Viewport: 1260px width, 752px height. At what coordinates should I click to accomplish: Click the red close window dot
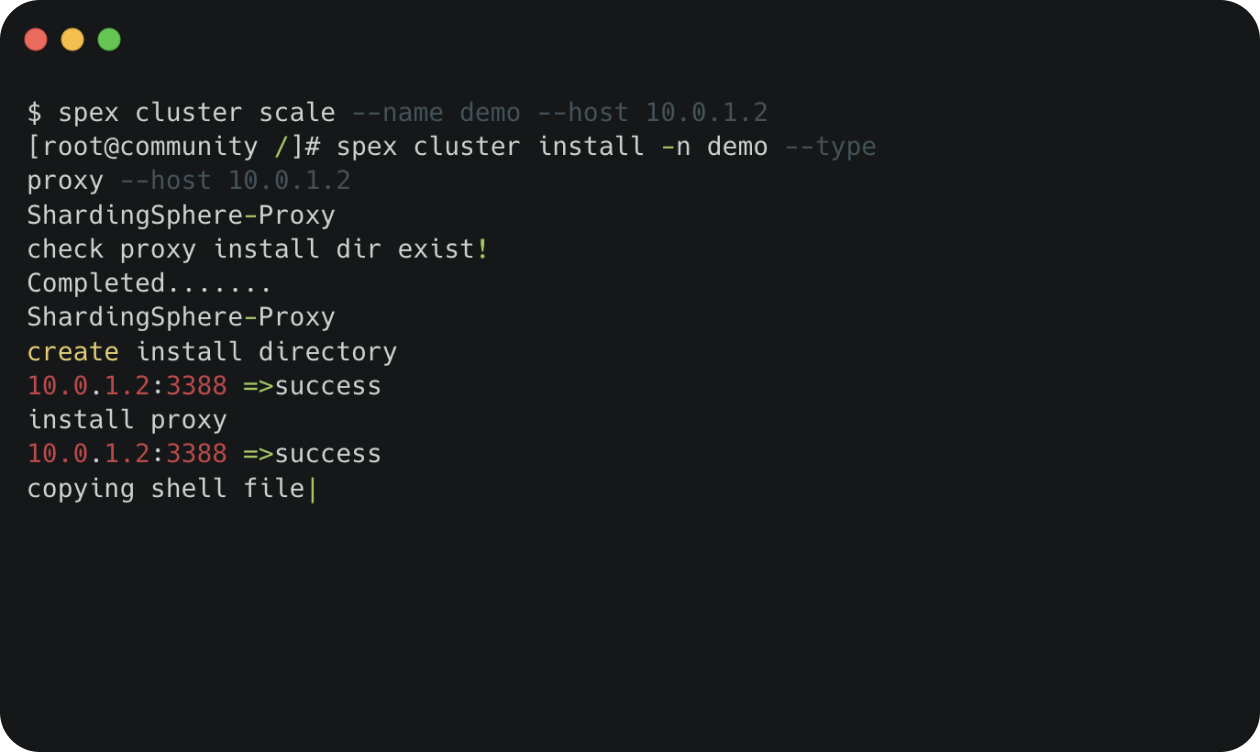36,40
